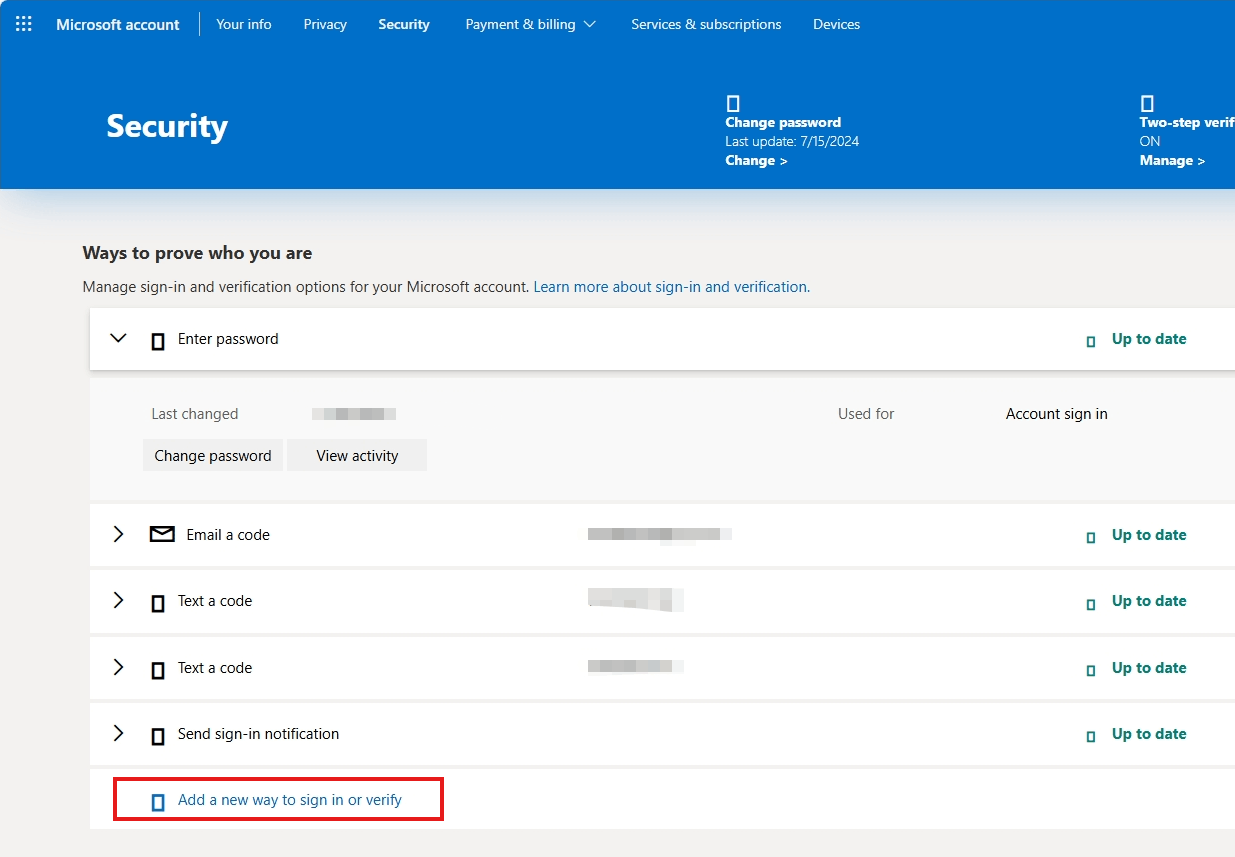Click the status icon in the Email a code row

click(x=1091, y=537)
